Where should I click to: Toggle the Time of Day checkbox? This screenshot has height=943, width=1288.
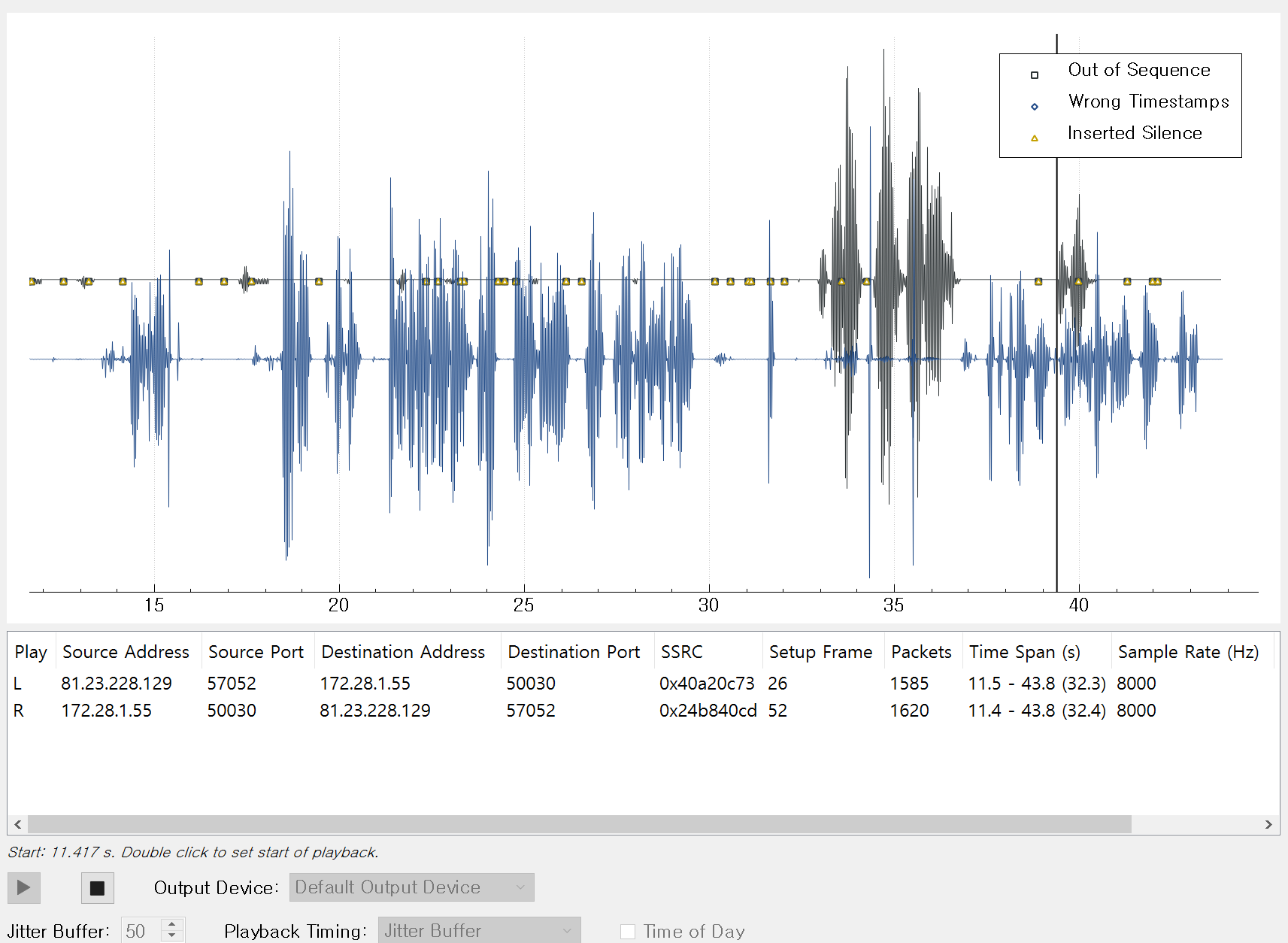click(x=628, y=931)
